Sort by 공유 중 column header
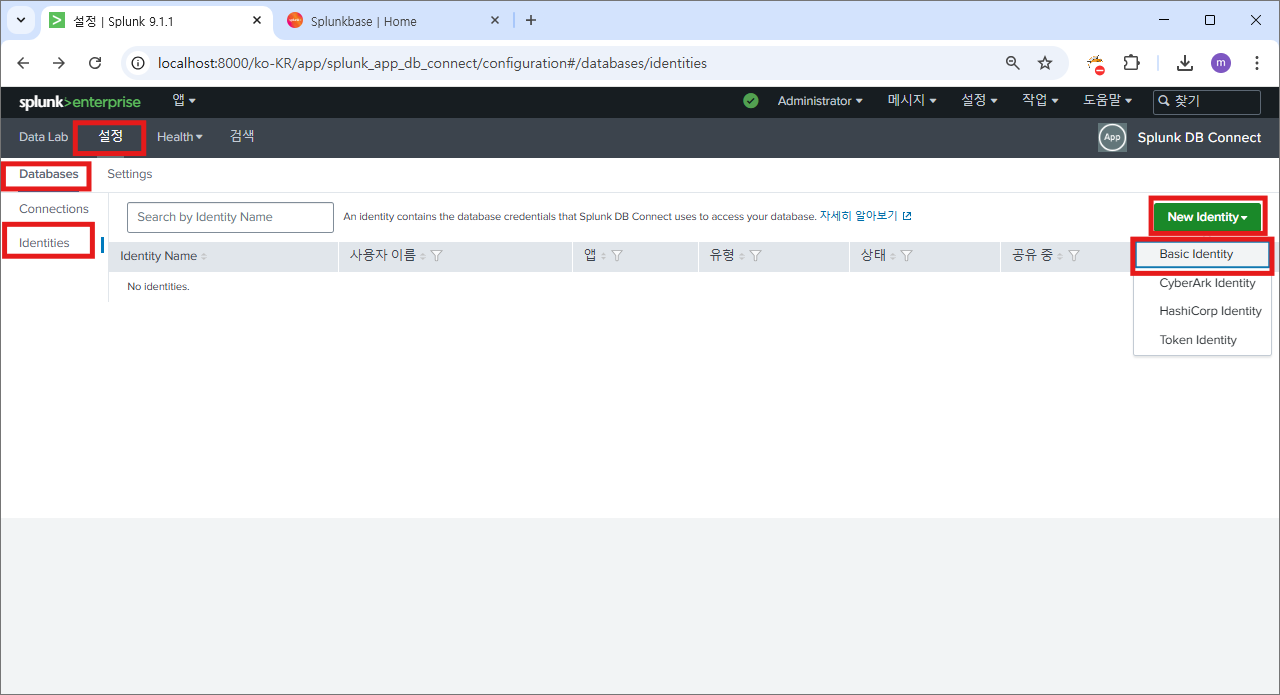 coord(1037,256)
